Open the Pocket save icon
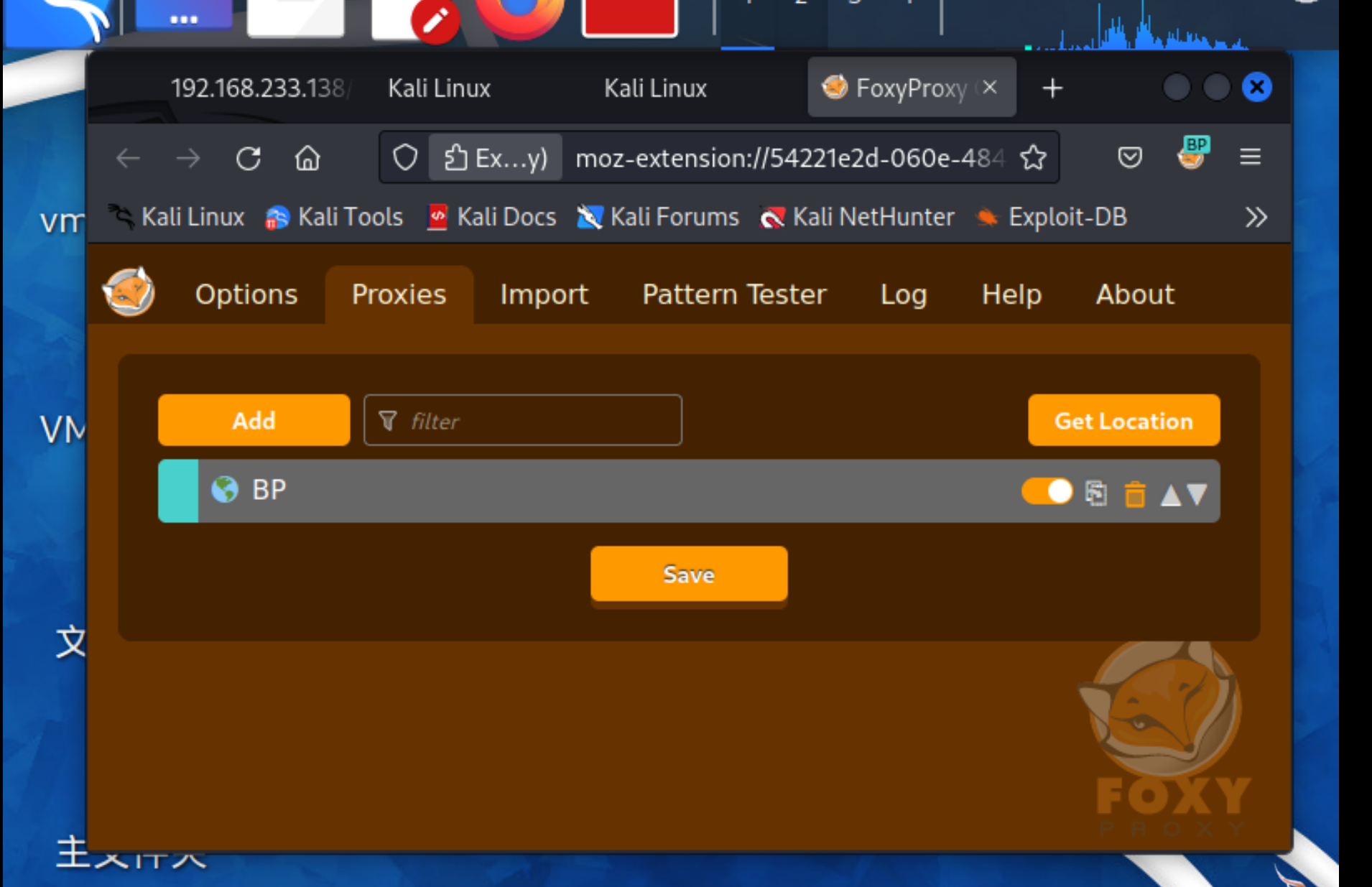 tap(1130, 157)
